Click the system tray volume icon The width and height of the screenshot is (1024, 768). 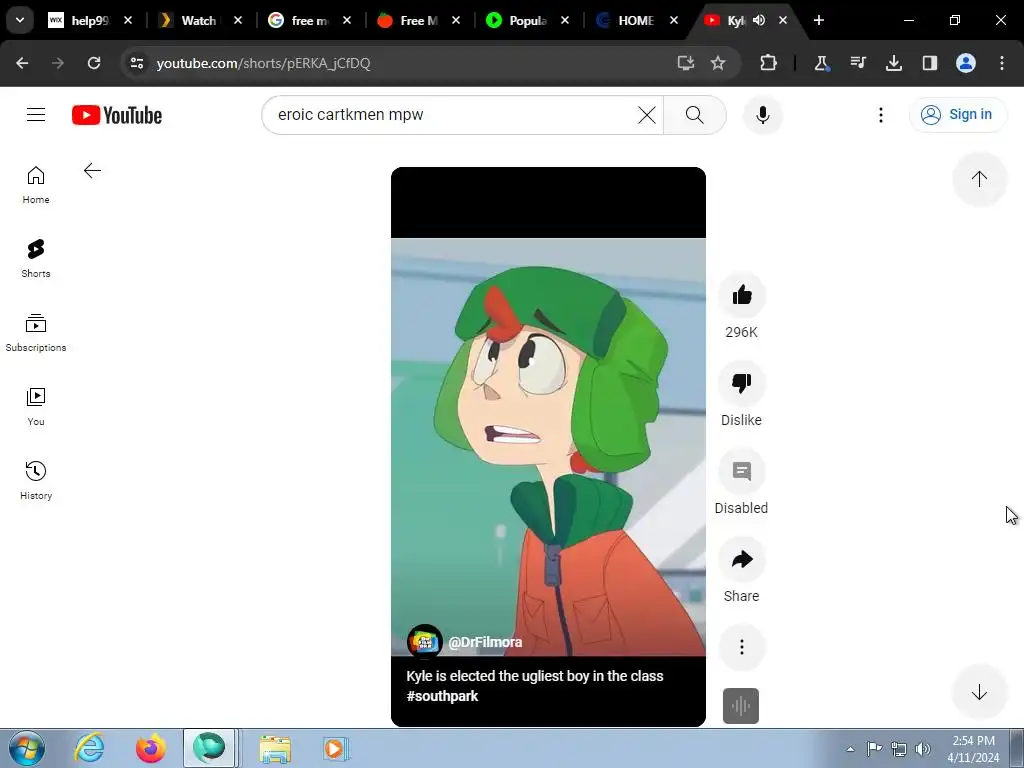pyautogui.click(x=923, y=749)
